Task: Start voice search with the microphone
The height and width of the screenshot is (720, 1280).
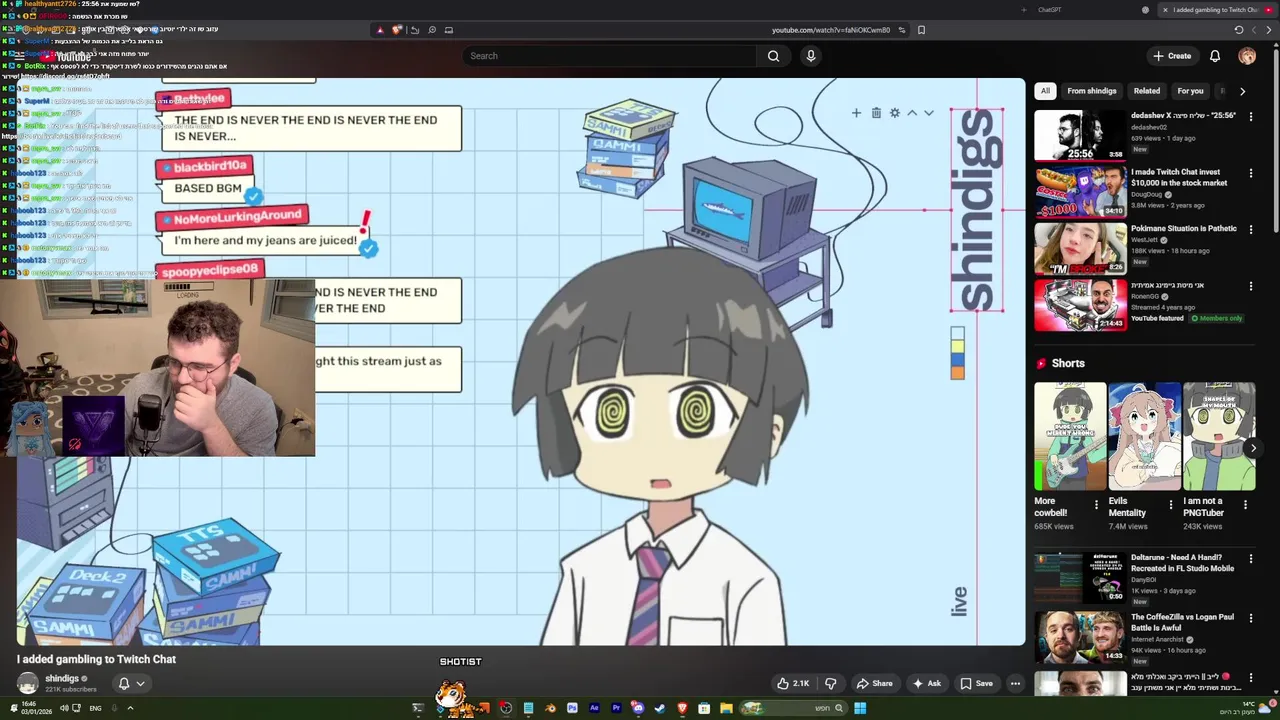Action: [x=811, y=56]
